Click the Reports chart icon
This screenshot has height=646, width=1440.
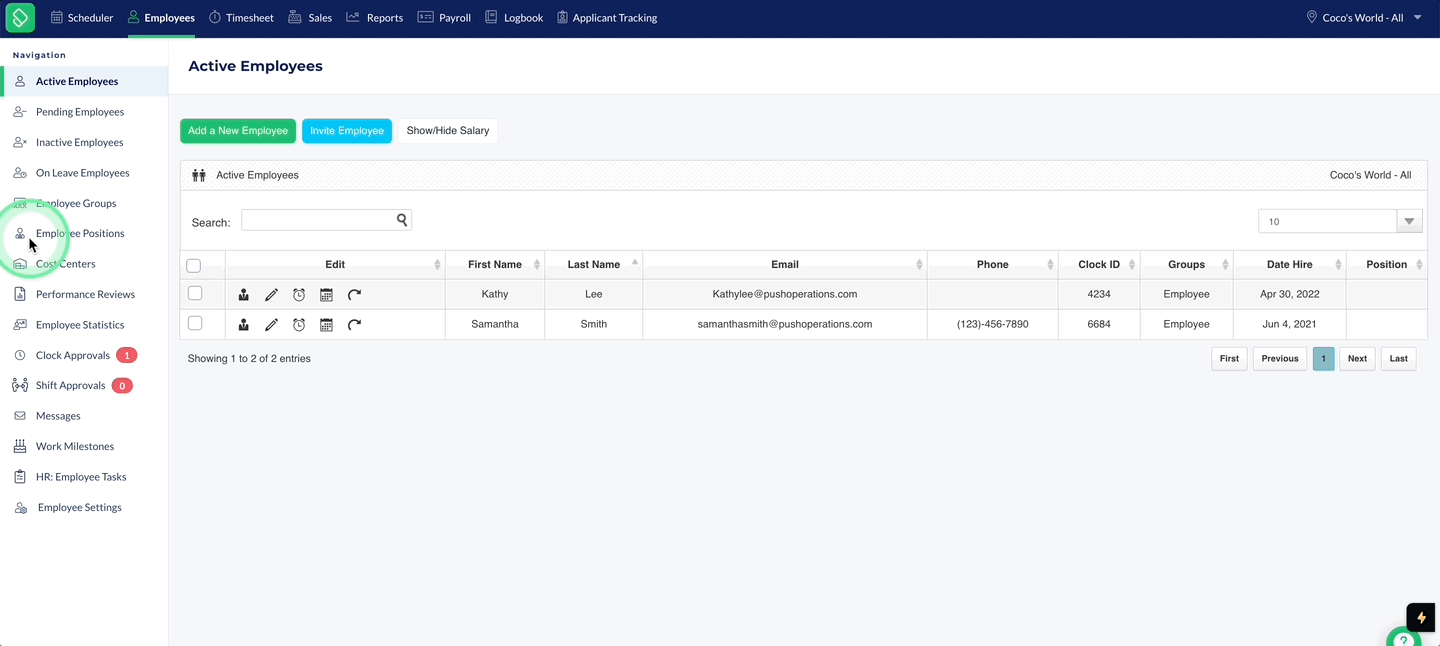[353, 17]
